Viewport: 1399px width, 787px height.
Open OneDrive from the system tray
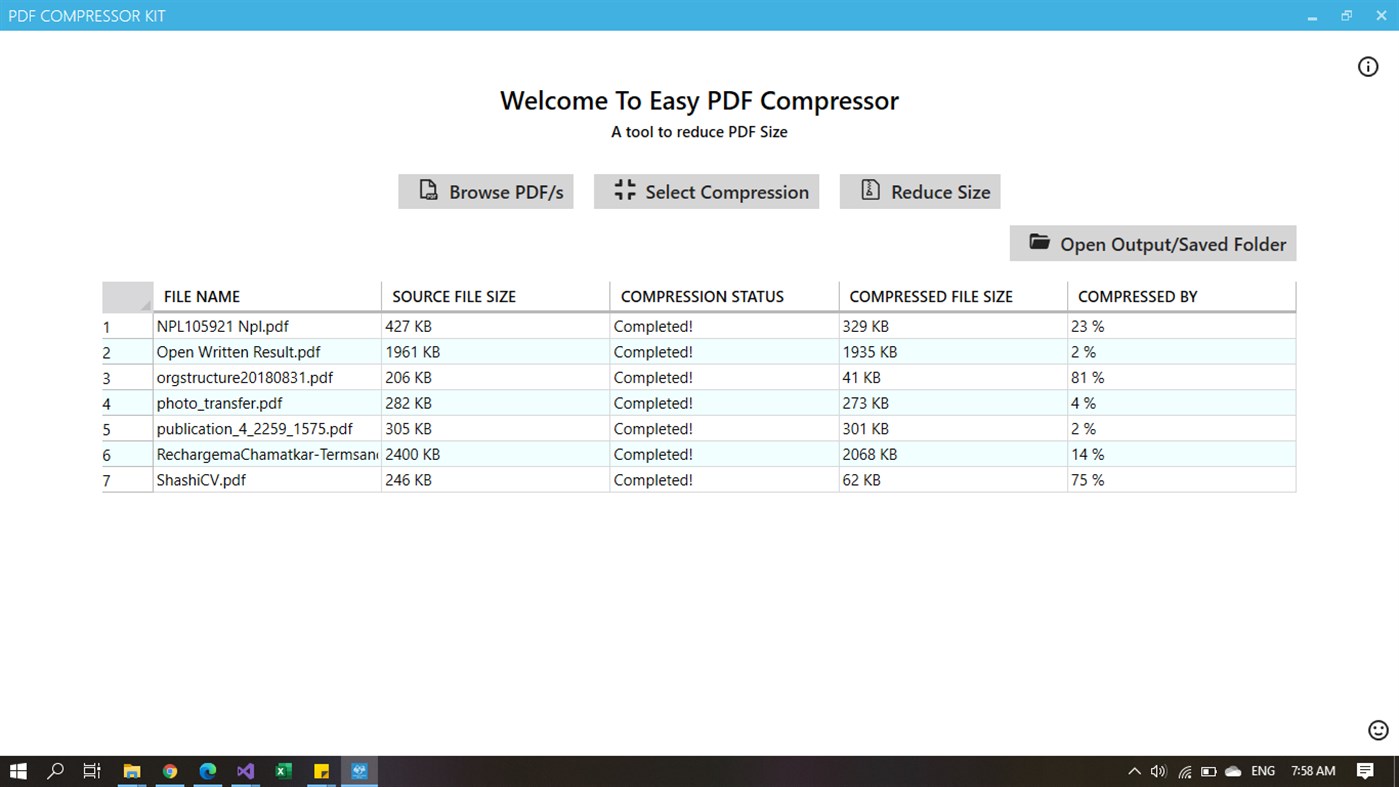1232,771
